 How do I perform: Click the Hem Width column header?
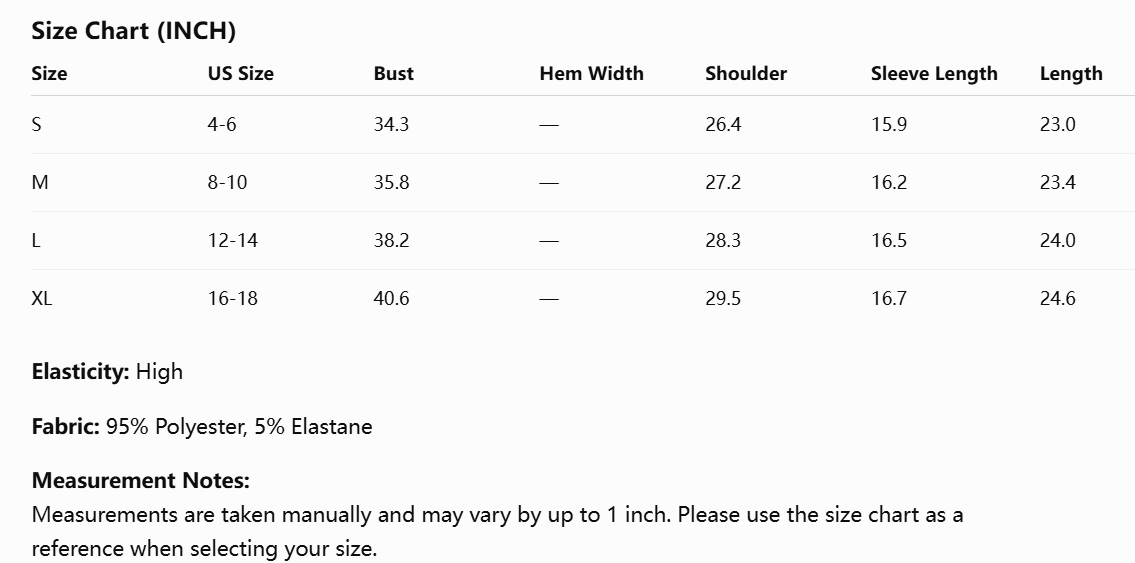(591, 74)
